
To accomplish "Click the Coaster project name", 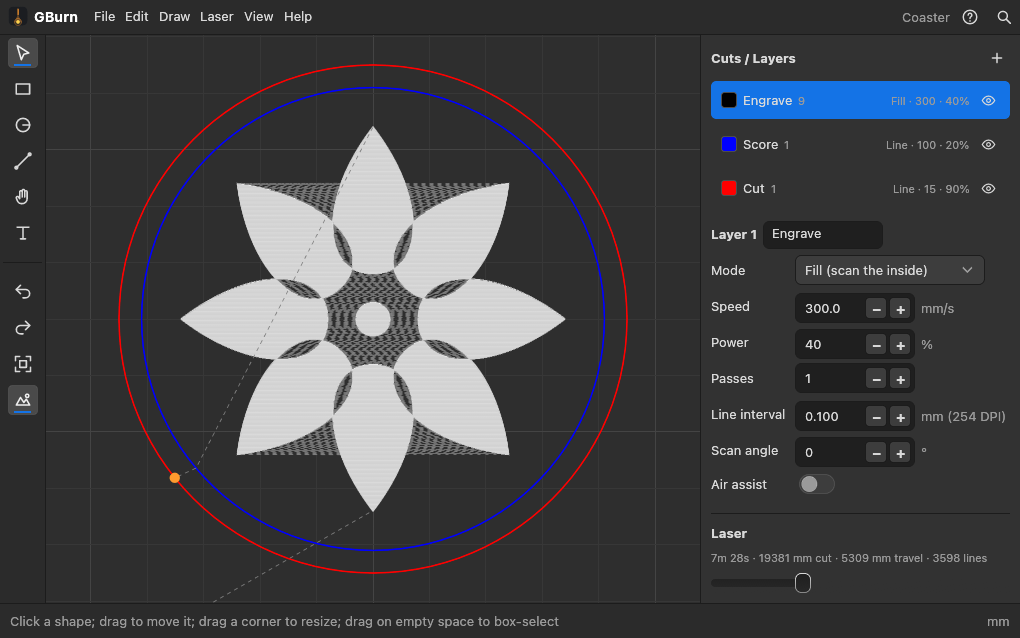I will 925,18.
